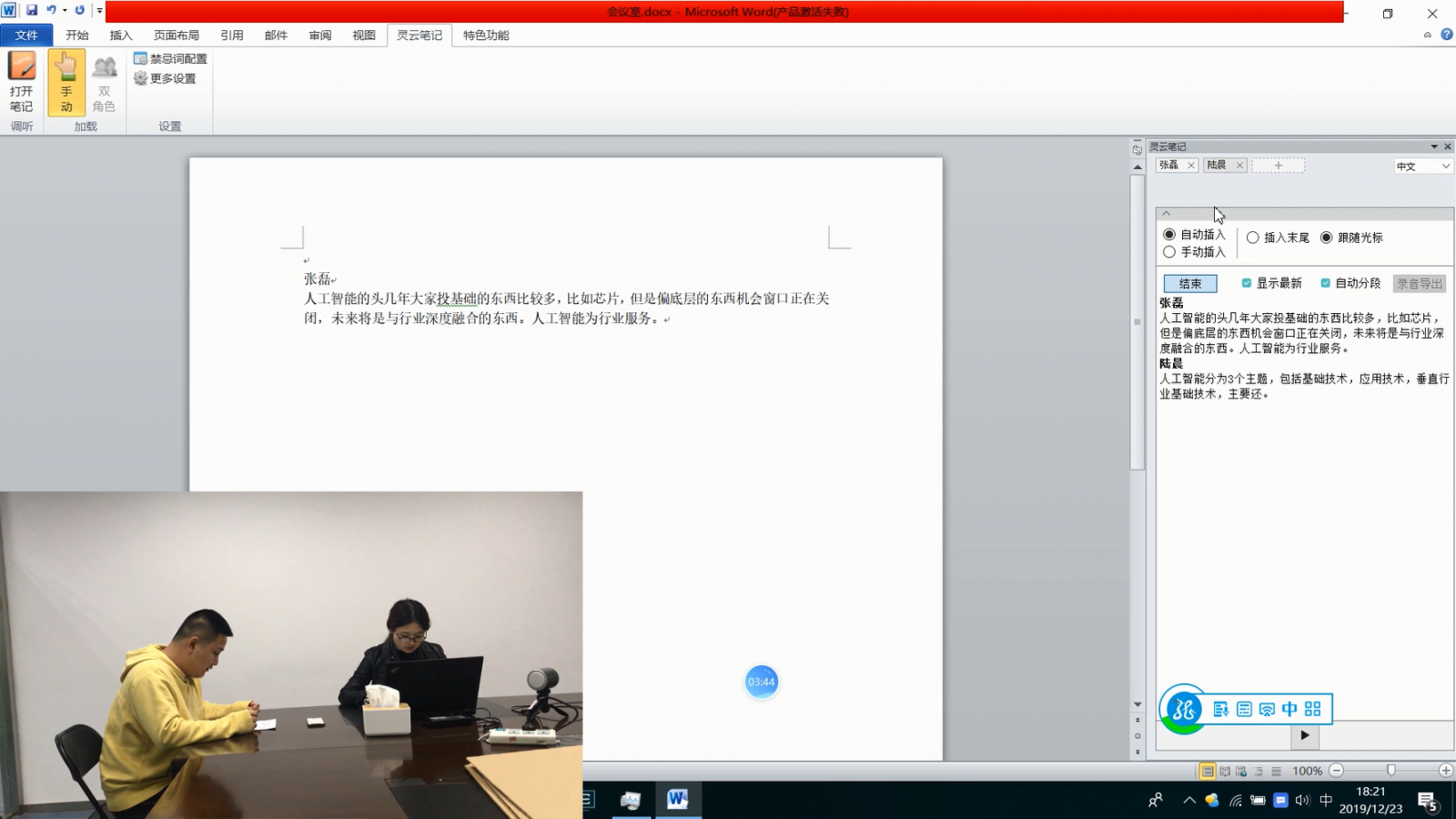Screen dimensions: 1456x819
Task: Open 更多设置 gear settings
Action: coord(165,78)
